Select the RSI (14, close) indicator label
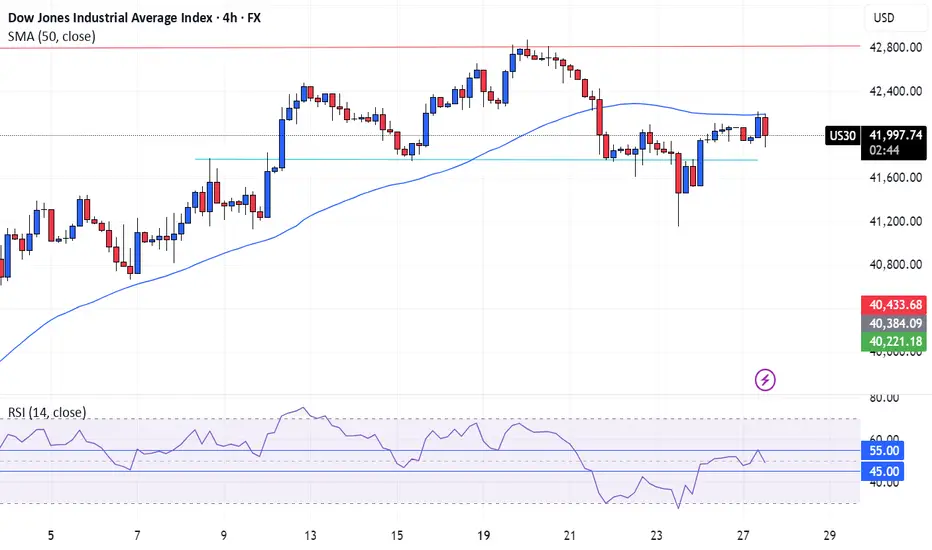 (x=47, y=412)
